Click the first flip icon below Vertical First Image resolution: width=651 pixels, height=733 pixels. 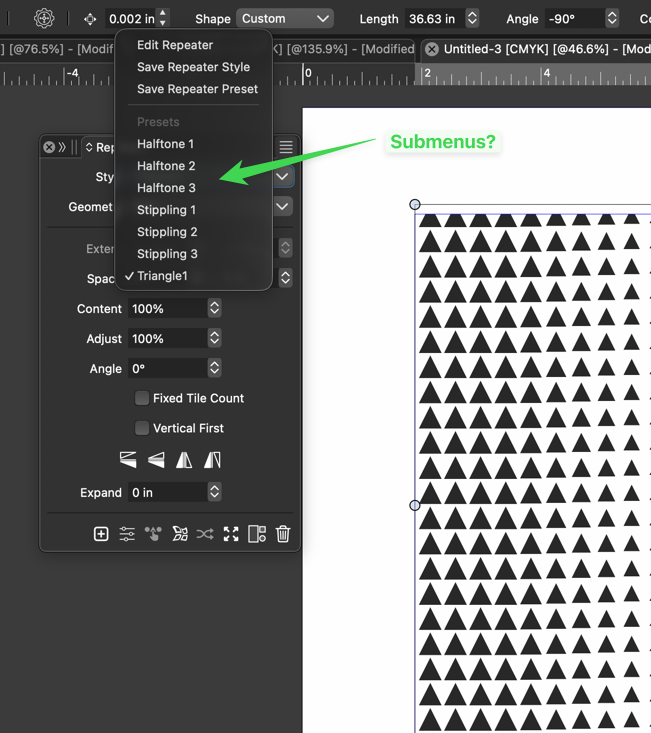(x=128, y=460)
